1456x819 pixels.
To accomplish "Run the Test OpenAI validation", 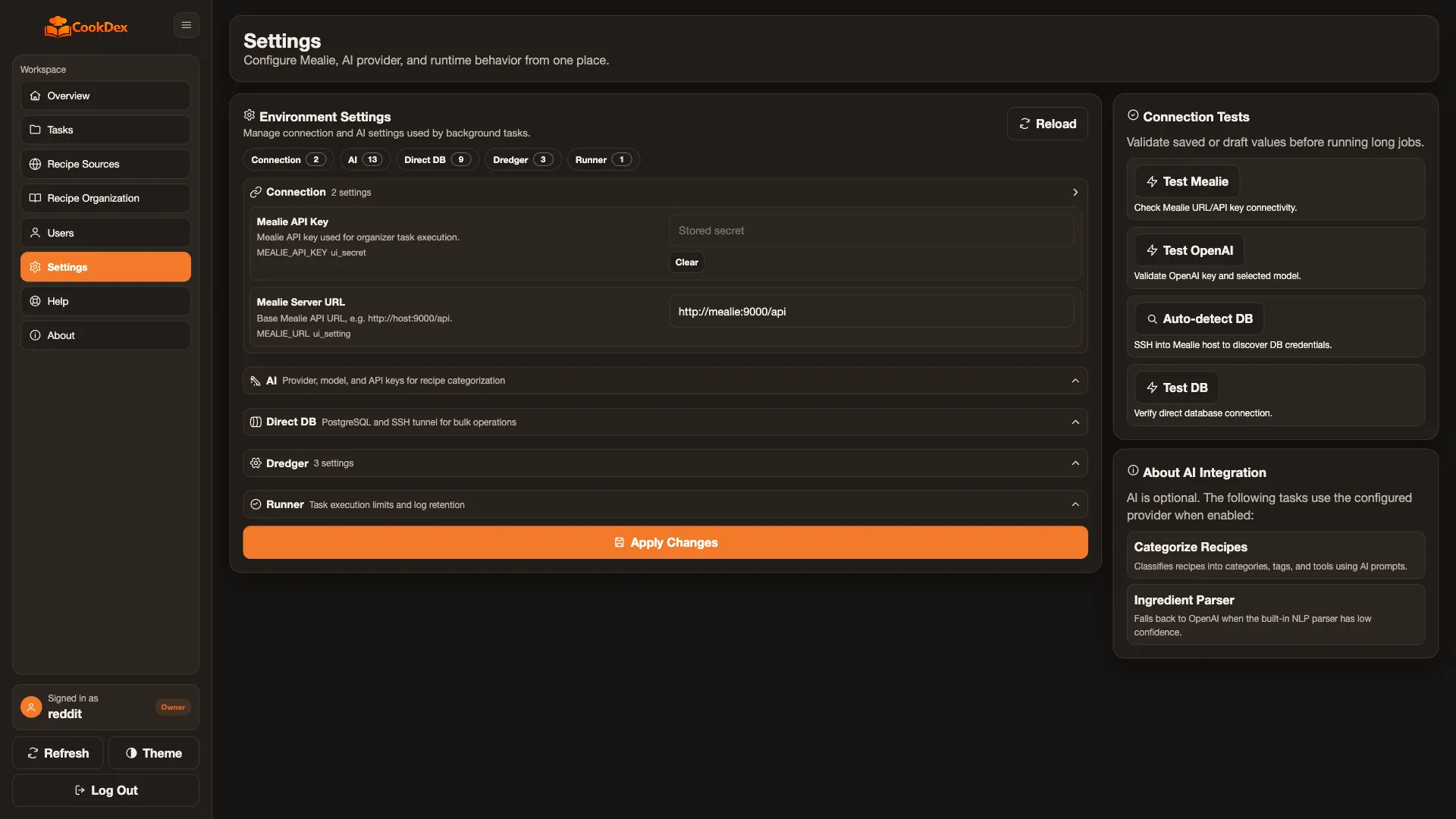I will click(x=1189, y=250).
